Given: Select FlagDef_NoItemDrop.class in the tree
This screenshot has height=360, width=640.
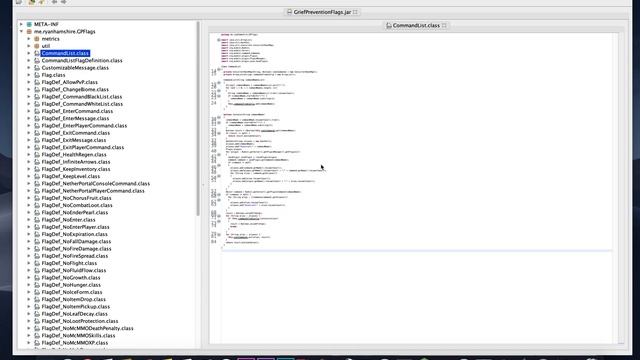Looking at the screenshot, I should click(x=73, y=299).
